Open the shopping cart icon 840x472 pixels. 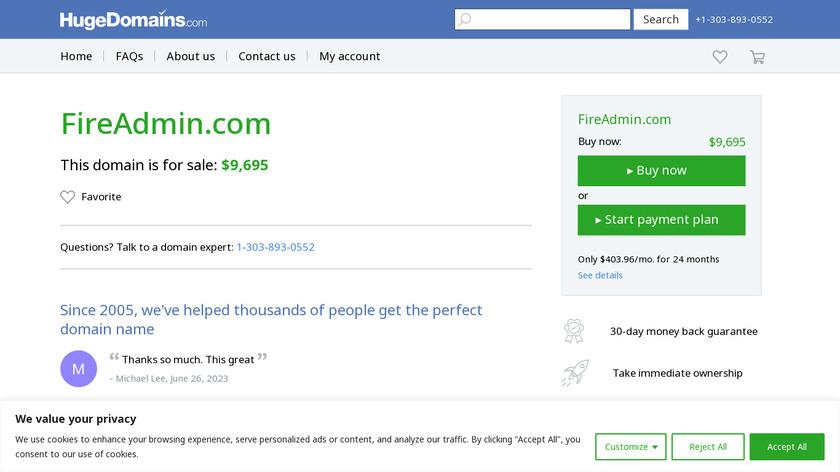tap(757, 57)
